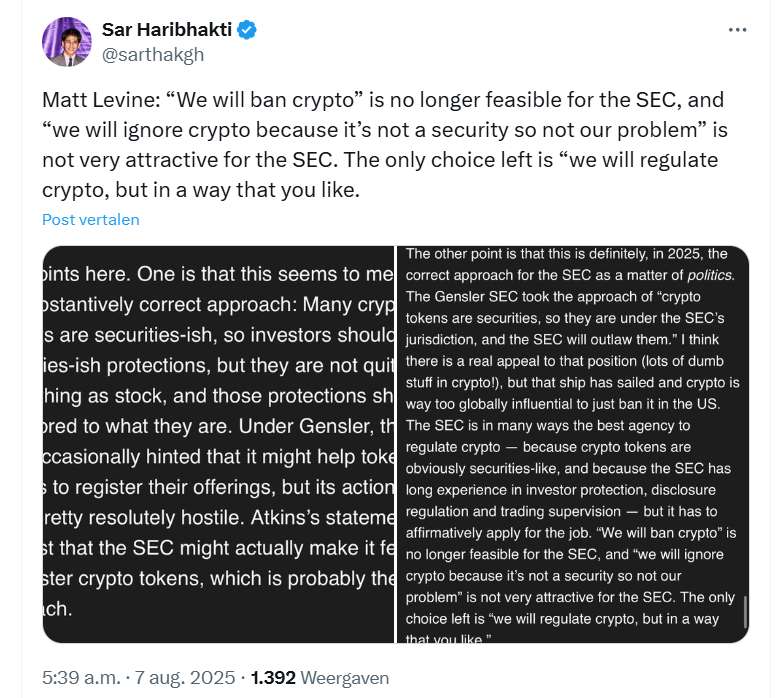783x698 pixels.
Task: Click the blue verified checkmark badge
Action: click(x=246, y=31)
